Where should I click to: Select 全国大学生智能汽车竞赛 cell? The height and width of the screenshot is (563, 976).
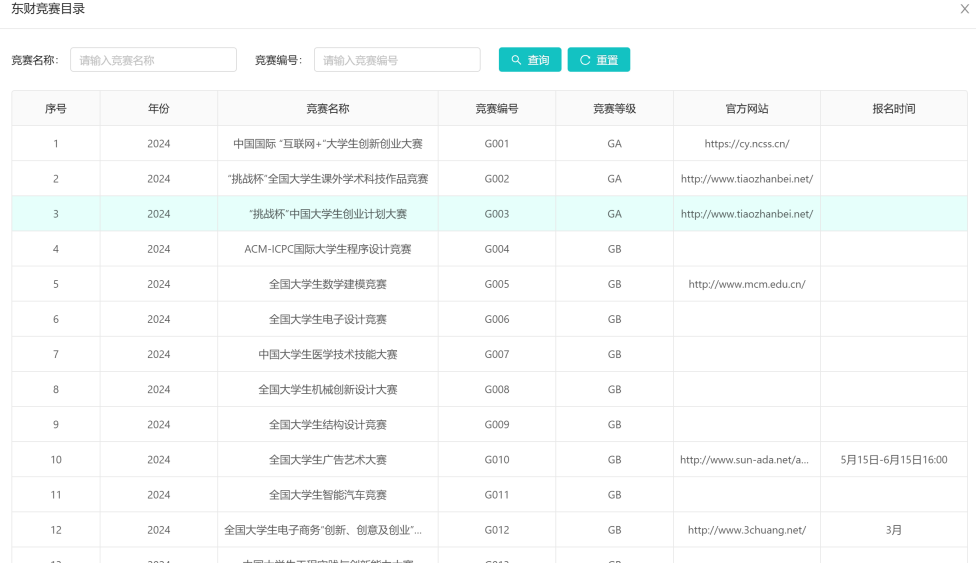click(328, 495)
